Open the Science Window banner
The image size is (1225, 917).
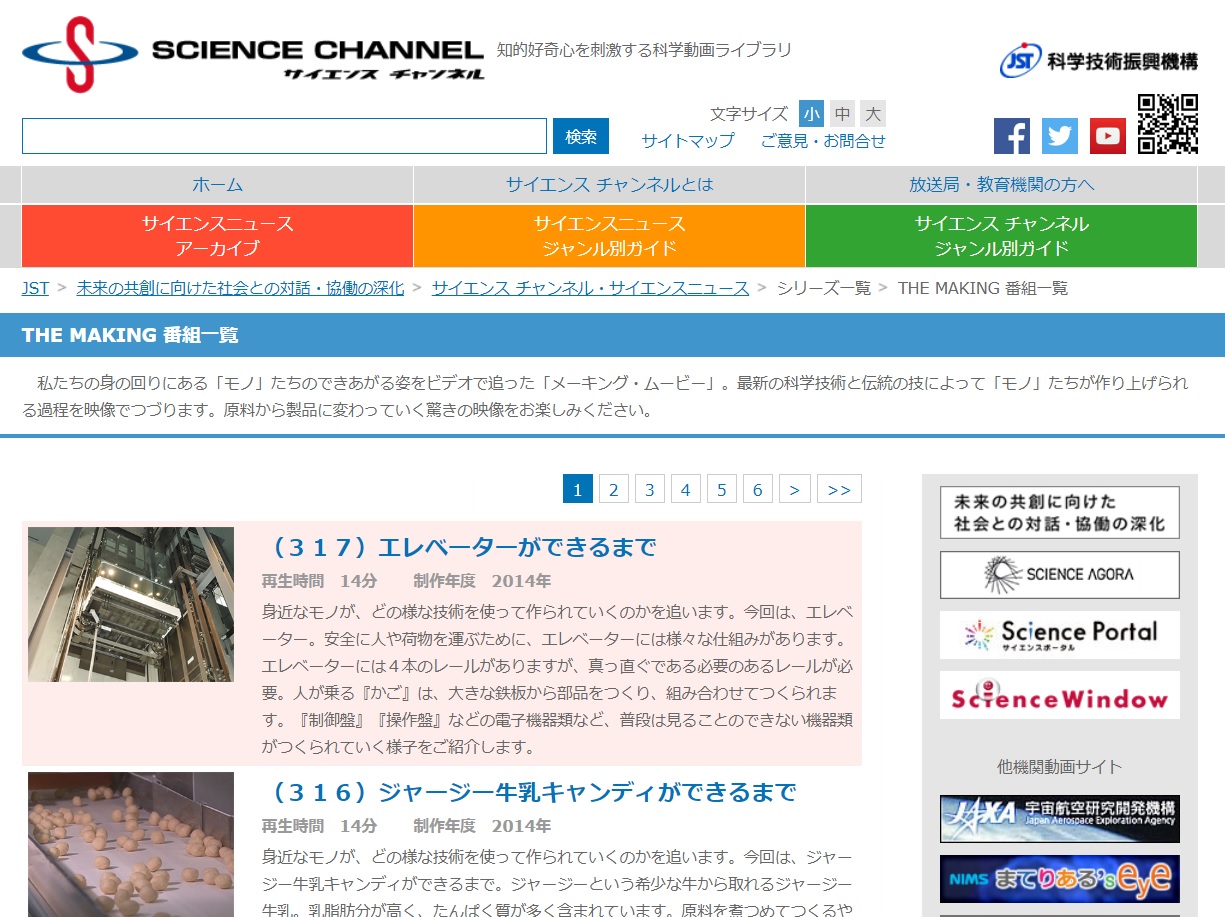[1059, 695]
